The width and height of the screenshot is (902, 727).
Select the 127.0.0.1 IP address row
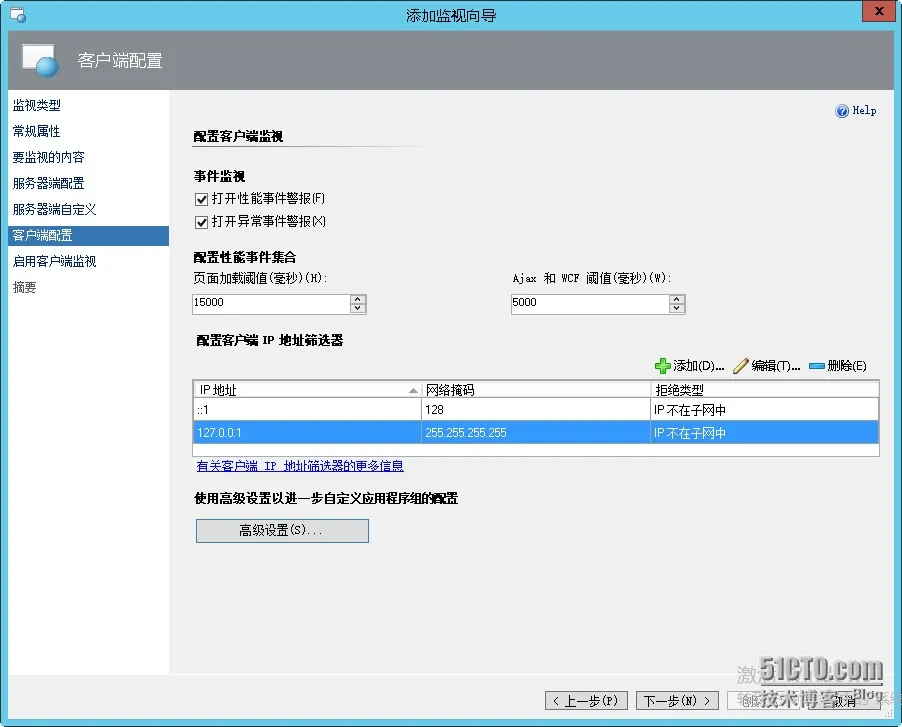click(536, 433)
